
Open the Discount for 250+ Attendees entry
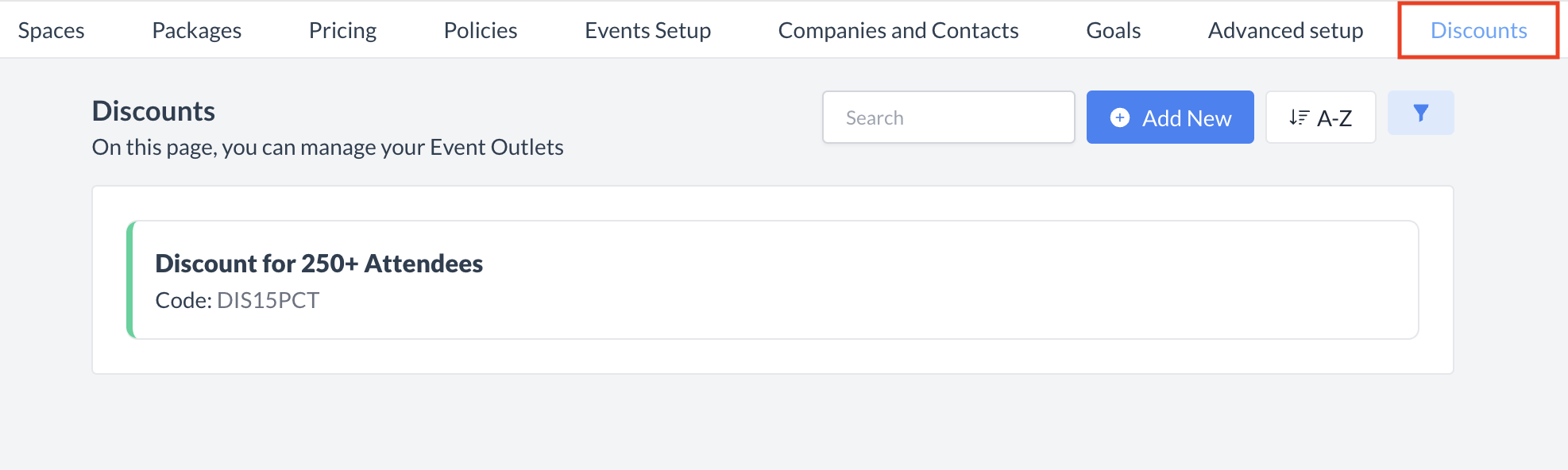point(319,264)
